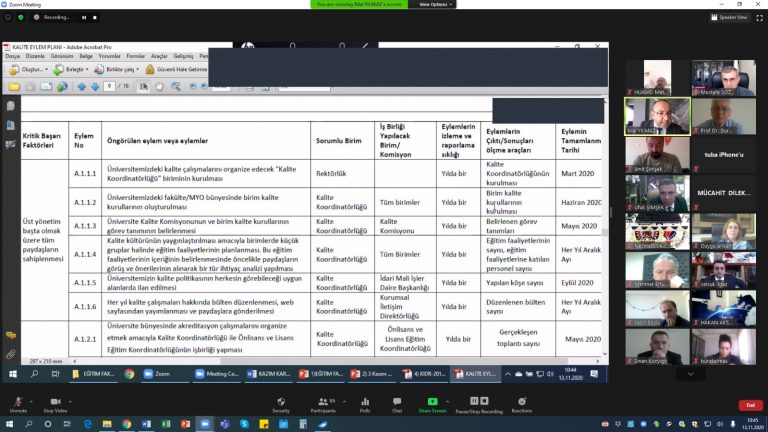Open the Reactions menu
The width and height of the screenshot is (768, 432).
point(522,405)
